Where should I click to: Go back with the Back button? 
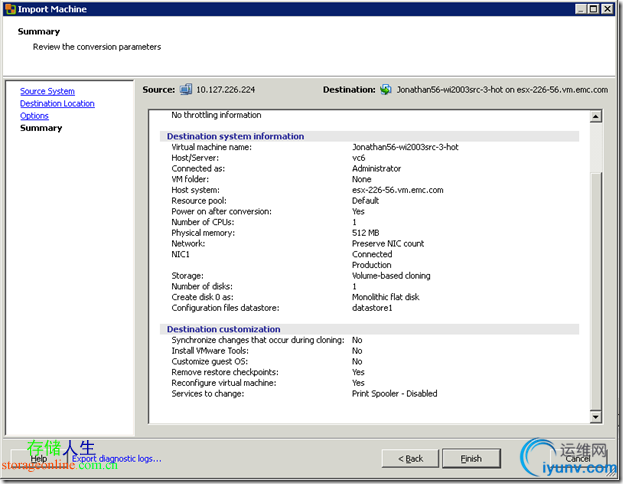[x=410, y=459]
